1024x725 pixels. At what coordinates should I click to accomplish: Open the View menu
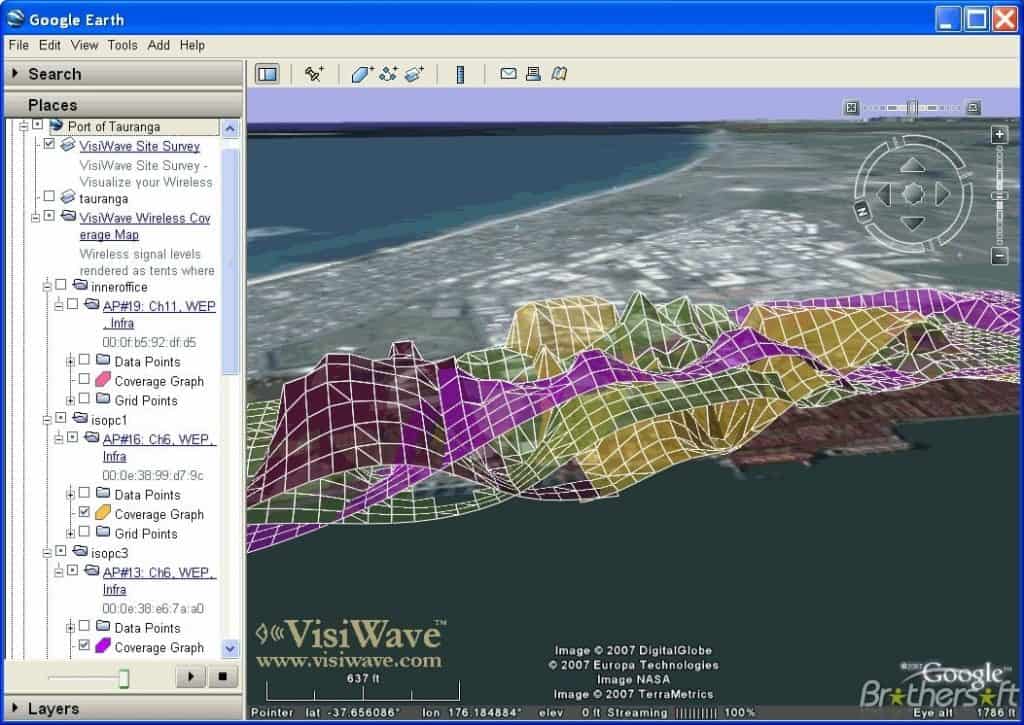[x=84, y=45]
